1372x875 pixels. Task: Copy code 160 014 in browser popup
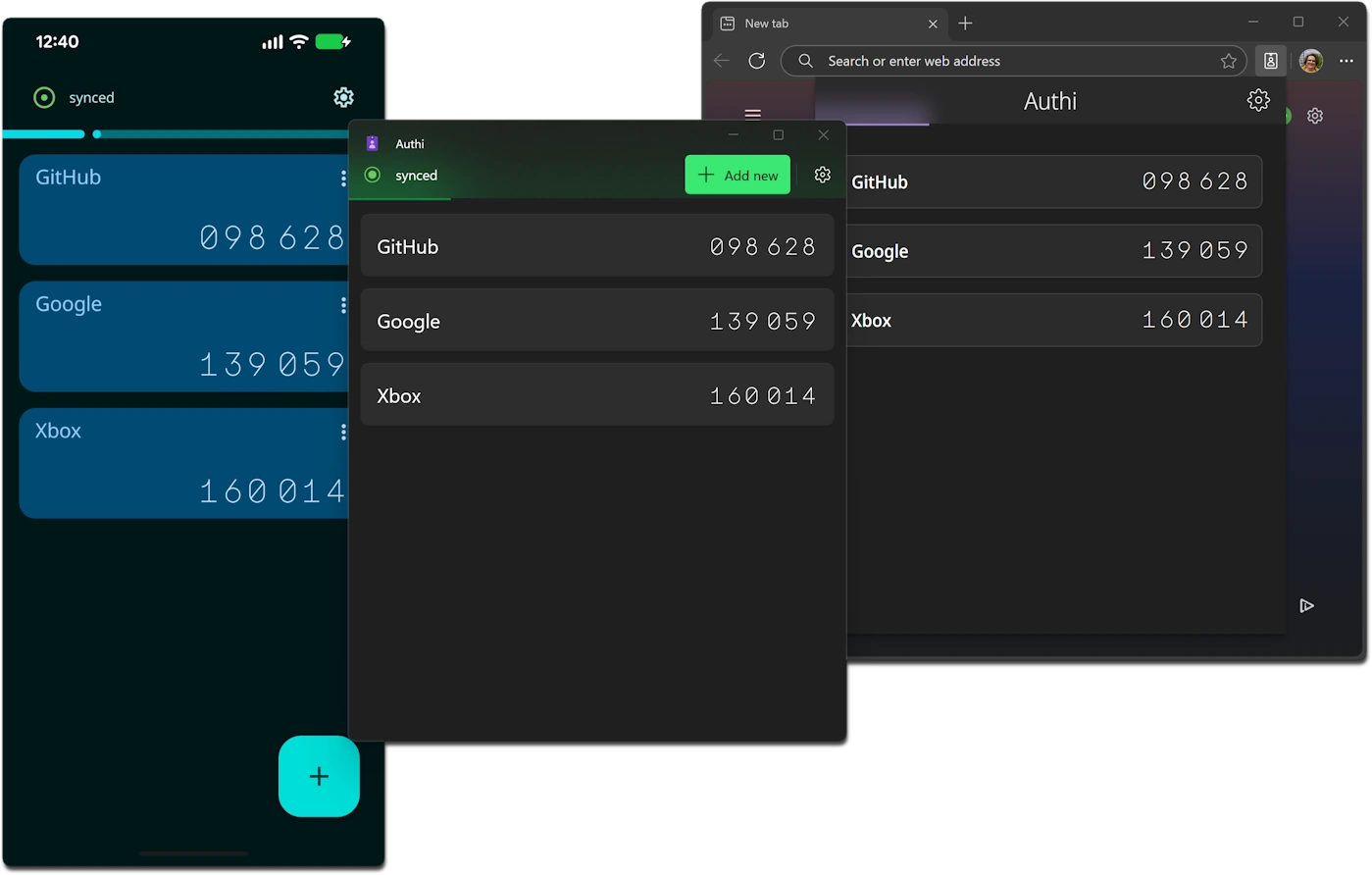pyautogui.click(x=1195, y=320)
